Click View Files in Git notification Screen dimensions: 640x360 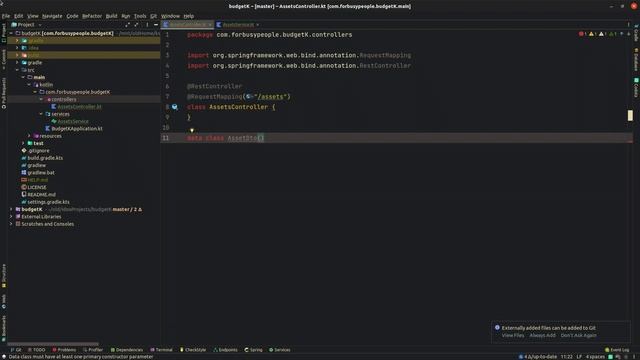pos(513,336)
